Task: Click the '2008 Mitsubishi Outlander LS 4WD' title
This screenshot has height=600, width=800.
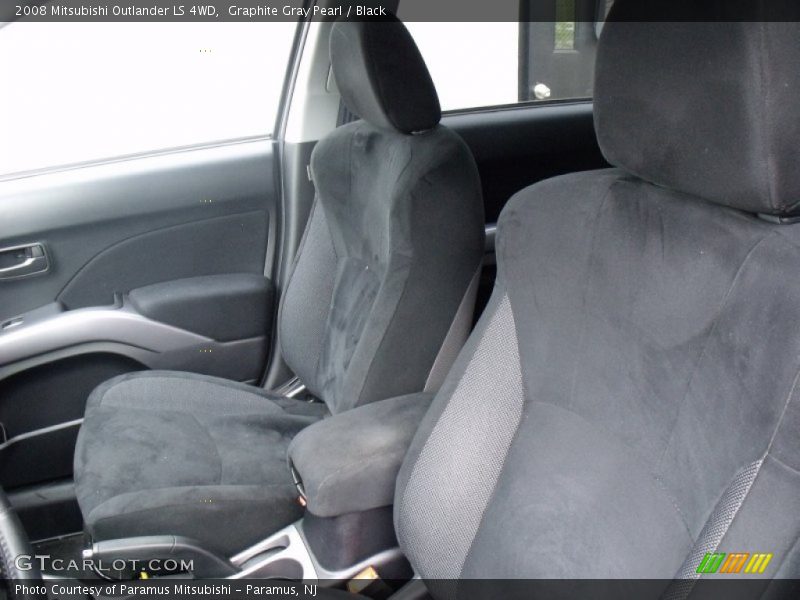Action: pyautogui.click(x=115, y=9)
